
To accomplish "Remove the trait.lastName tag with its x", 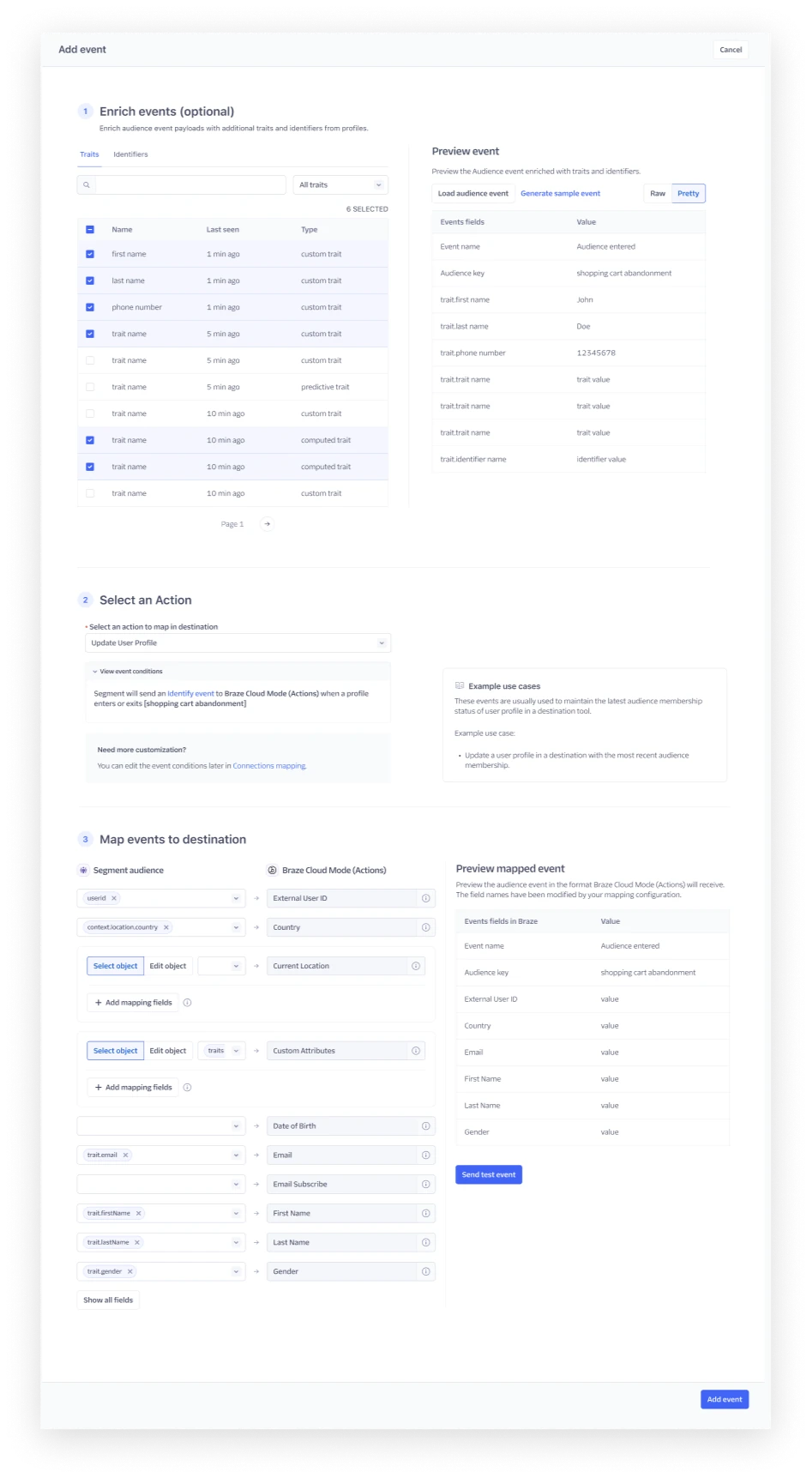I will (x=137, y=1242).
